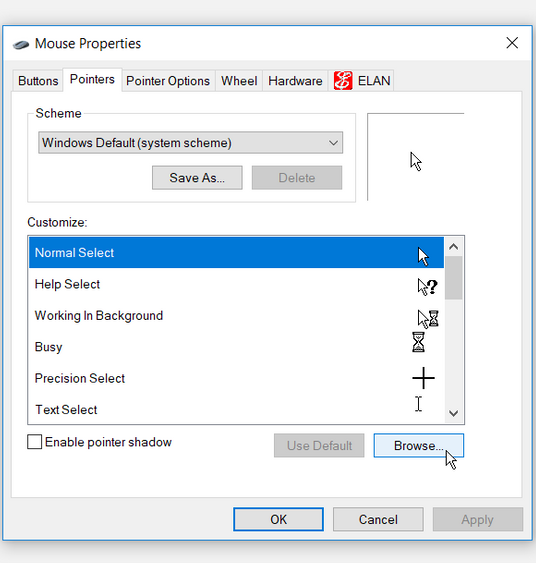Image resolution: width=536 pixels, height=563 pixels.
Task: Select the Normal Select row
Action: pyautogui.click(x=236, y=252)
